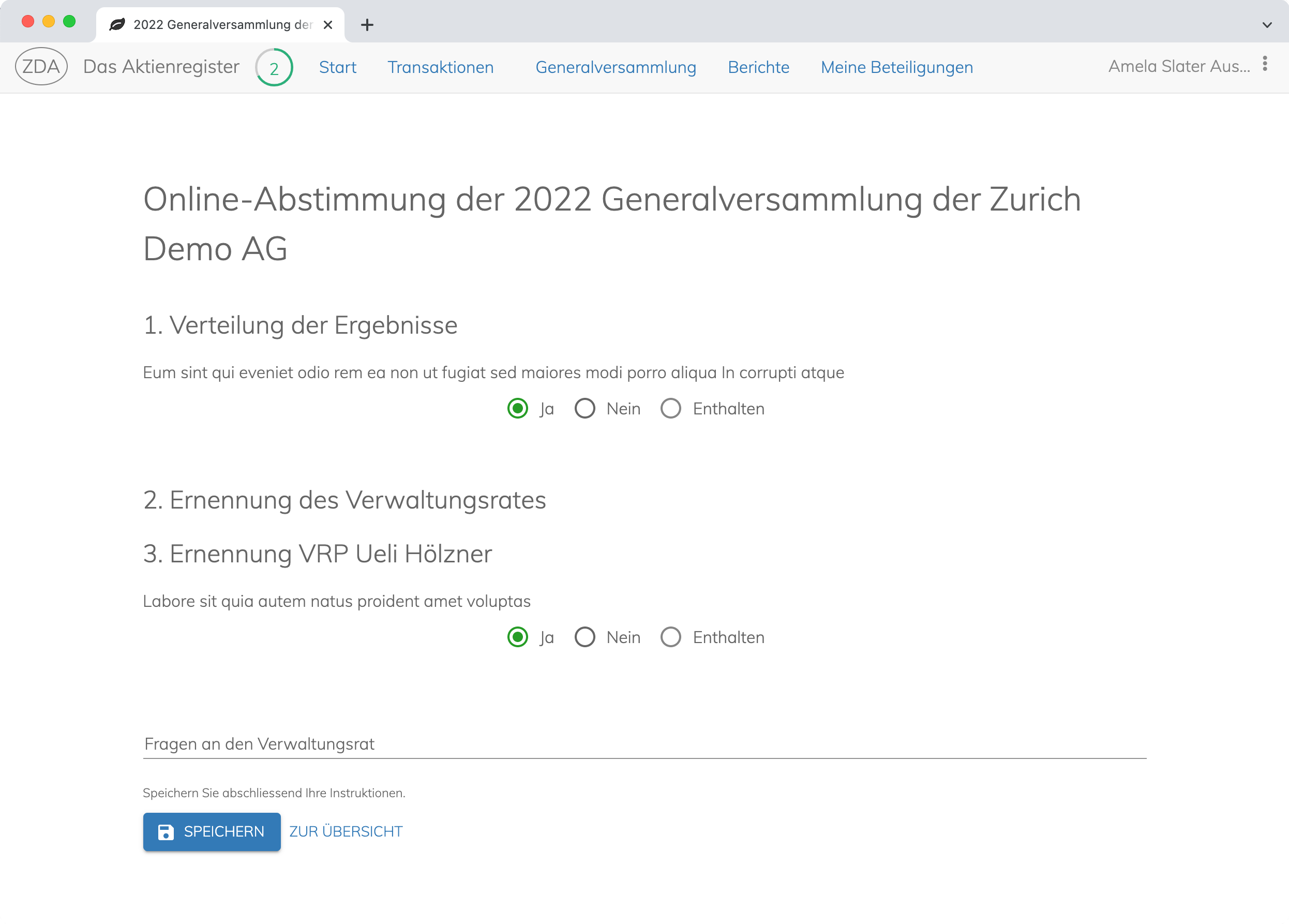Click the 3. Ernennung VRP Ueli Hölzner heading
Screen dimensions: 1289x924
coord(318,554)
